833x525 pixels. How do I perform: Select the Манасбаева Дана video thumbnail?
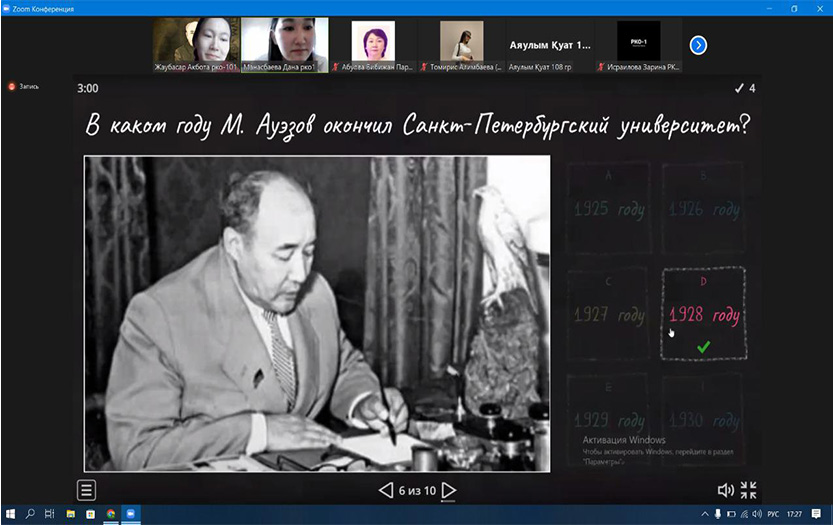[x=285, y=45]
